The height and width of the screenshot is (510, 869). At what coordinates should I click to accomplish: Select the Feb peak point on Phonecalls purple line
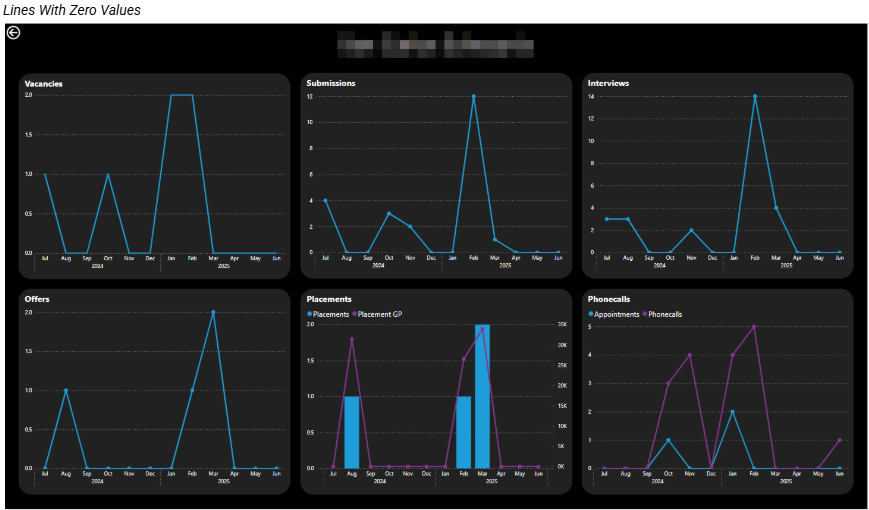[x=754, y=327]
